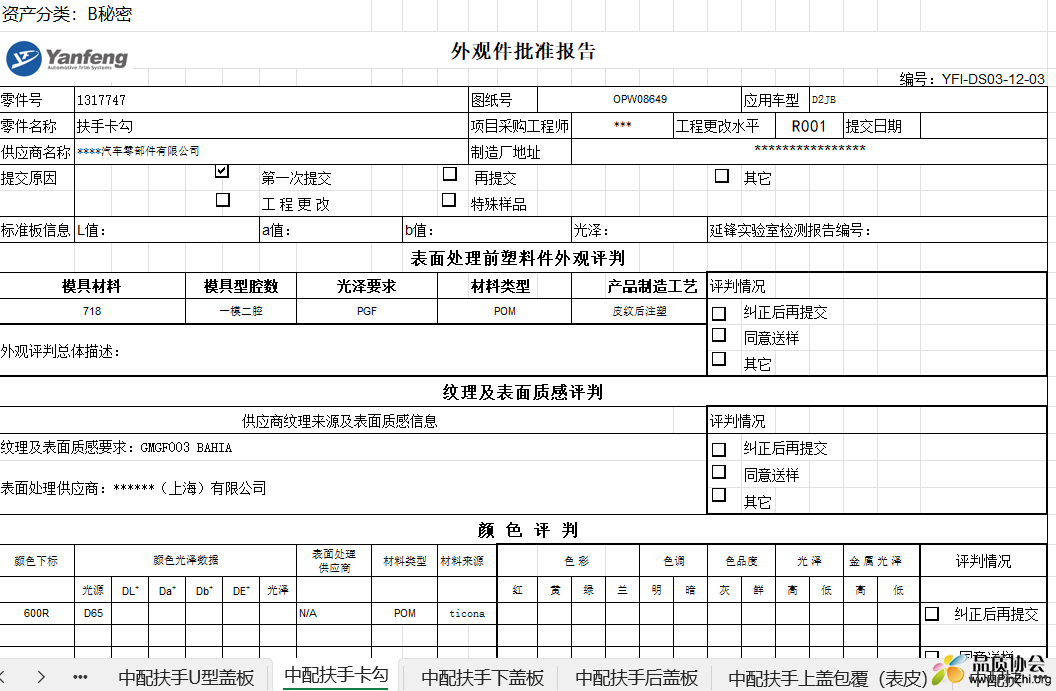
Task: Select the 纹理及表面质感要求: GMGF003 BAHIA cell
Action: point(353,448)
